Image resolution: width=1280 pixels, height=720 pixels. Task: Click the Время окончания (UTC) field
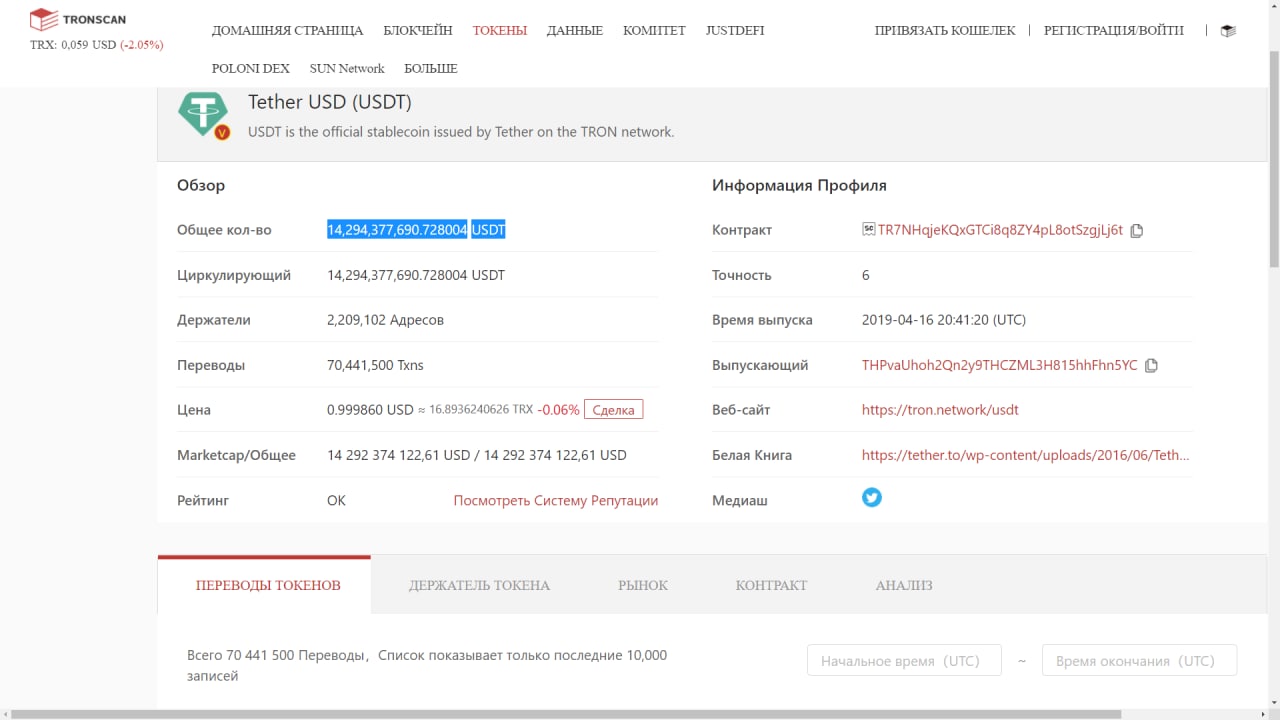coord(1139,661)
